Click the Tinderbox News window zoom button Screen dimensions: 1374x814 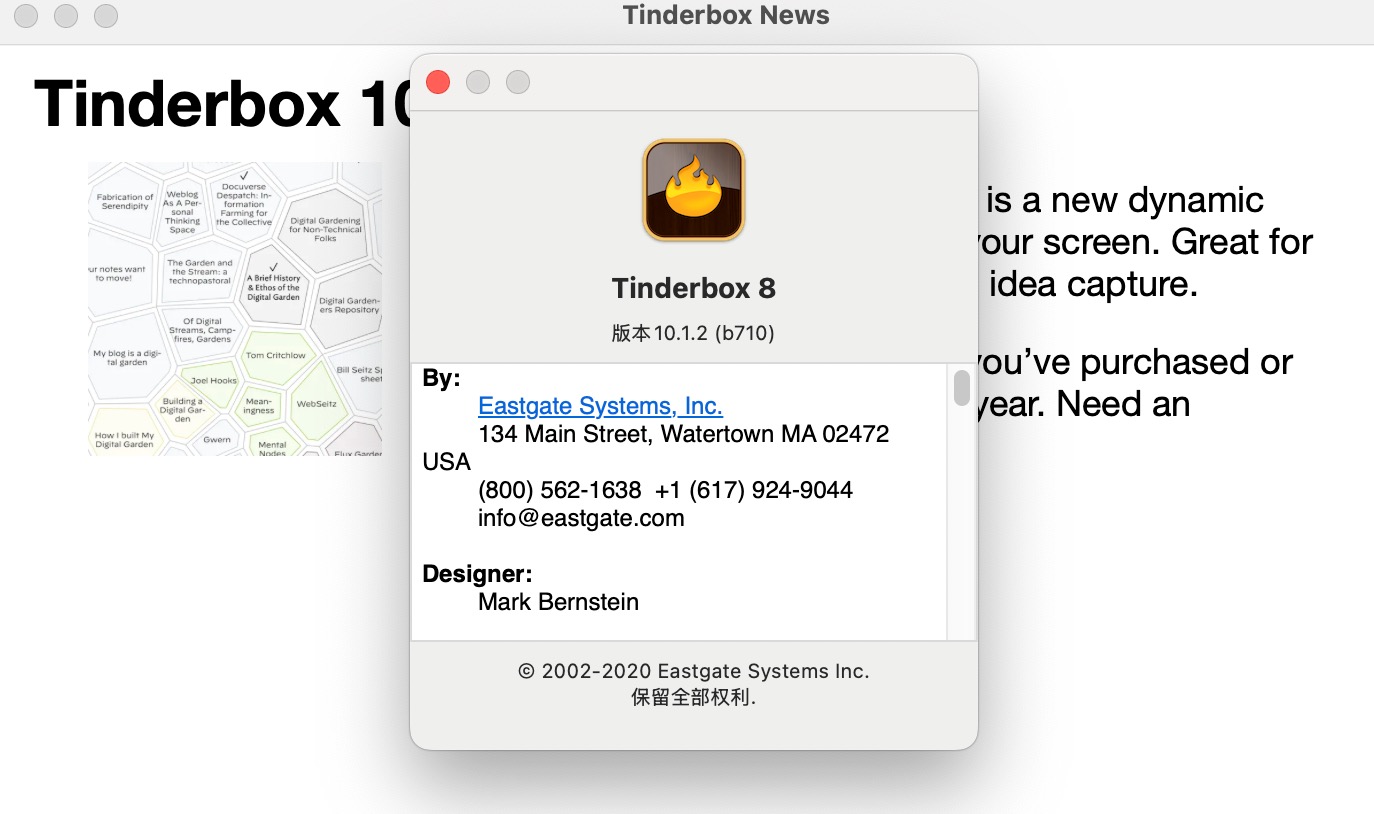(x=105, y=16)
